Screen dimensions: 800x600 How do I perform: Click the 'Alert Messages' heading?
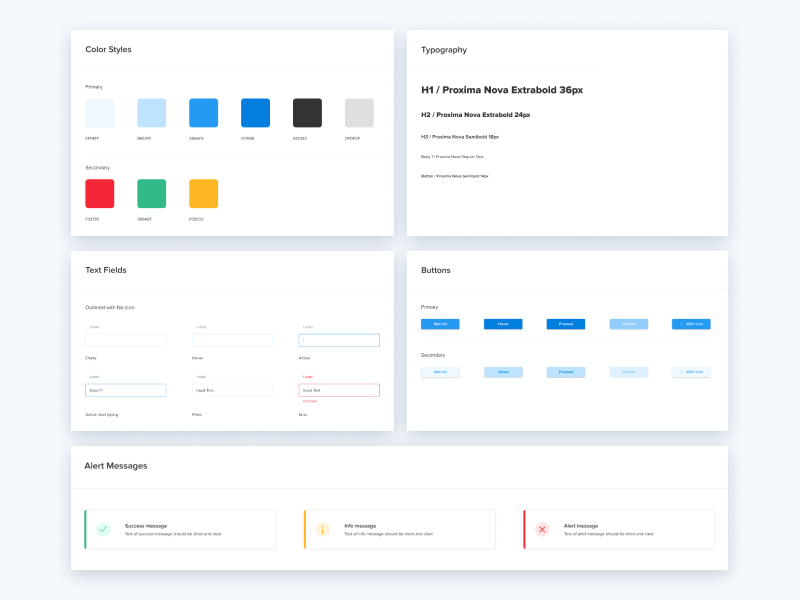click(x=116, y=466)
